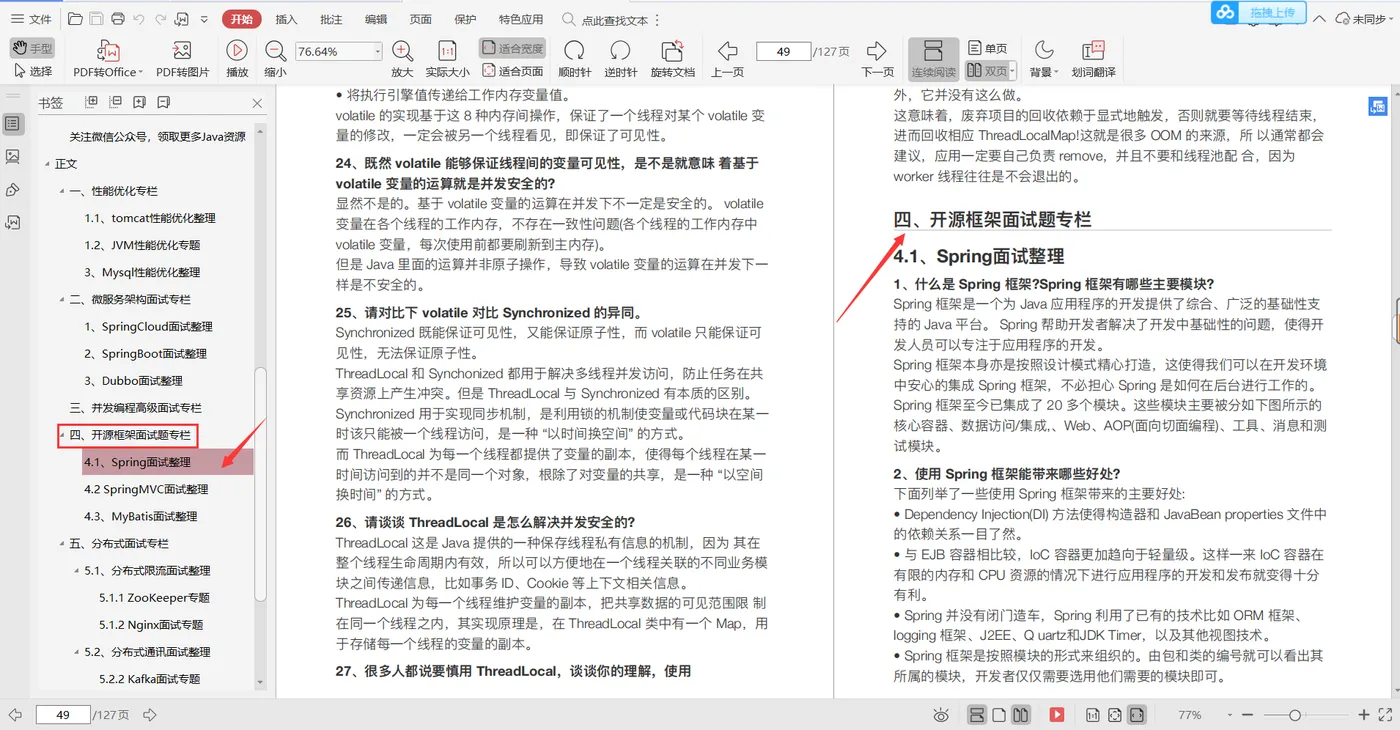Viewport: 1400px width, 730px height.
Task: Toggle 连续阅读 continuous reading mode
Action: point(932,58)
